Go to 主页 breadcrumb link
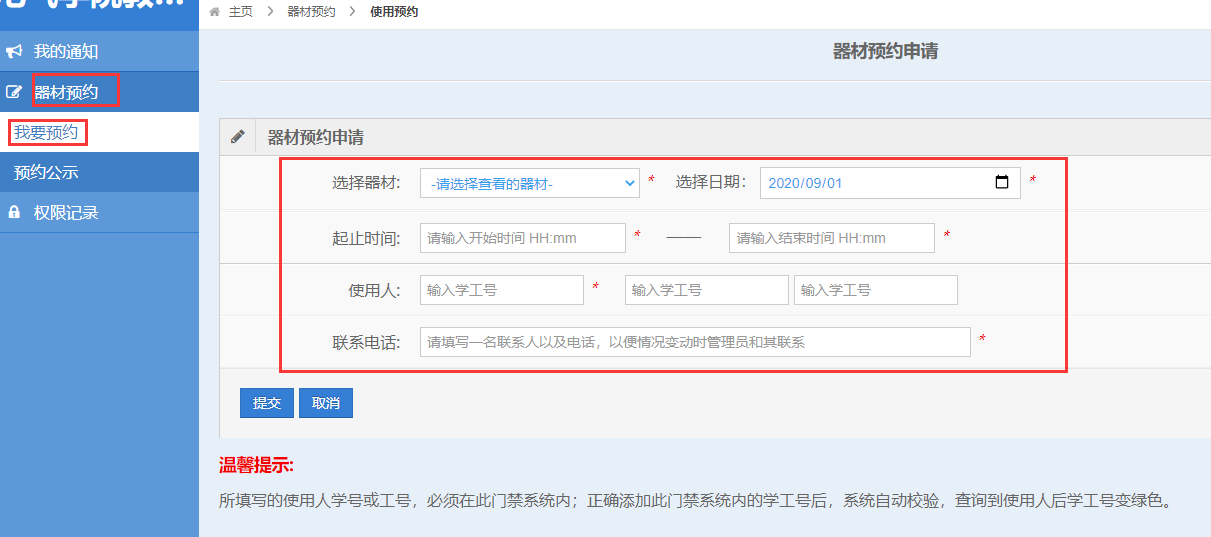The image size is (1211, 537). [x=240, y=12]
